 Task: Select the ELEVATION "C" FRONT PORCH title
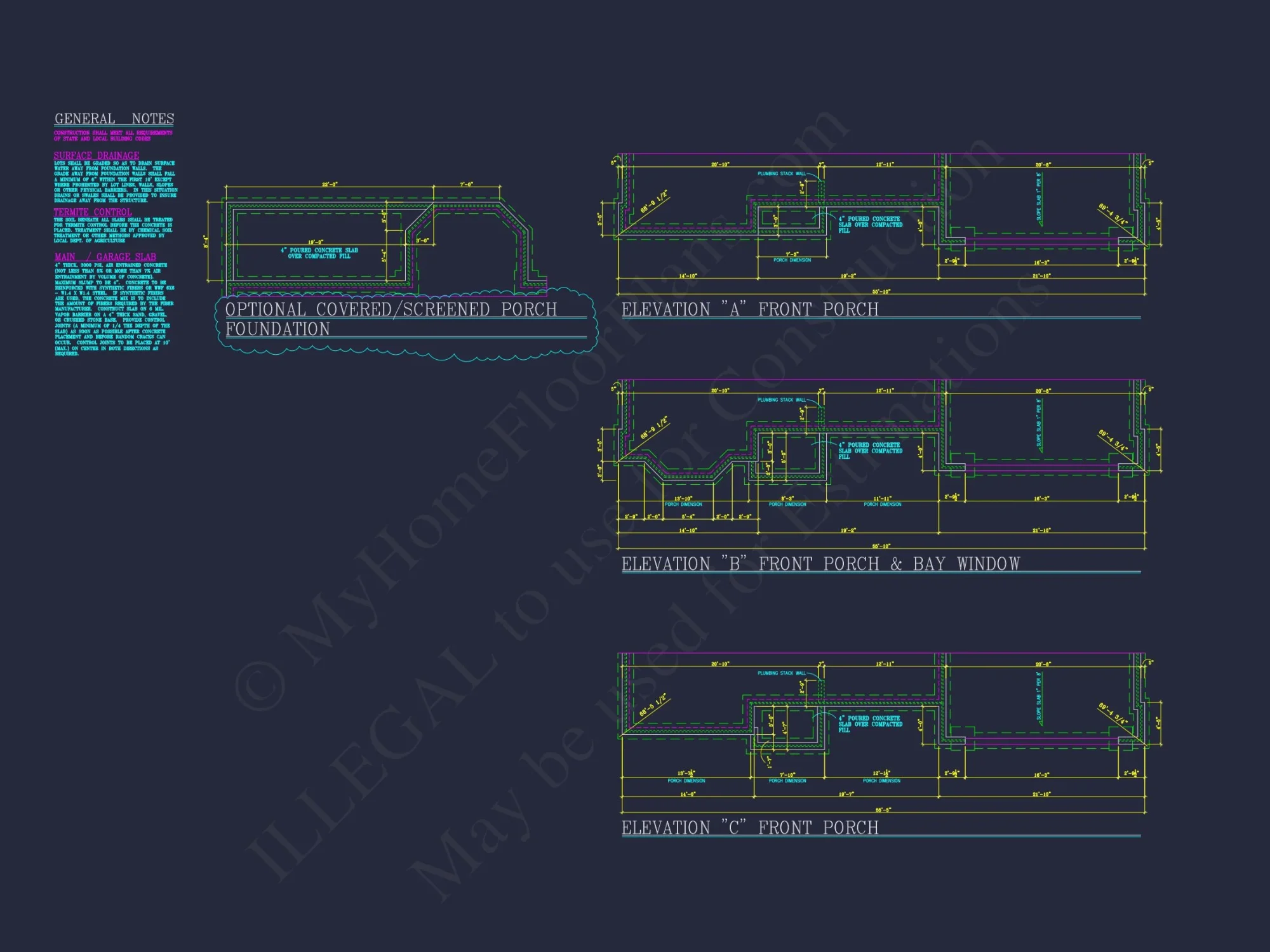coord(750,828)
